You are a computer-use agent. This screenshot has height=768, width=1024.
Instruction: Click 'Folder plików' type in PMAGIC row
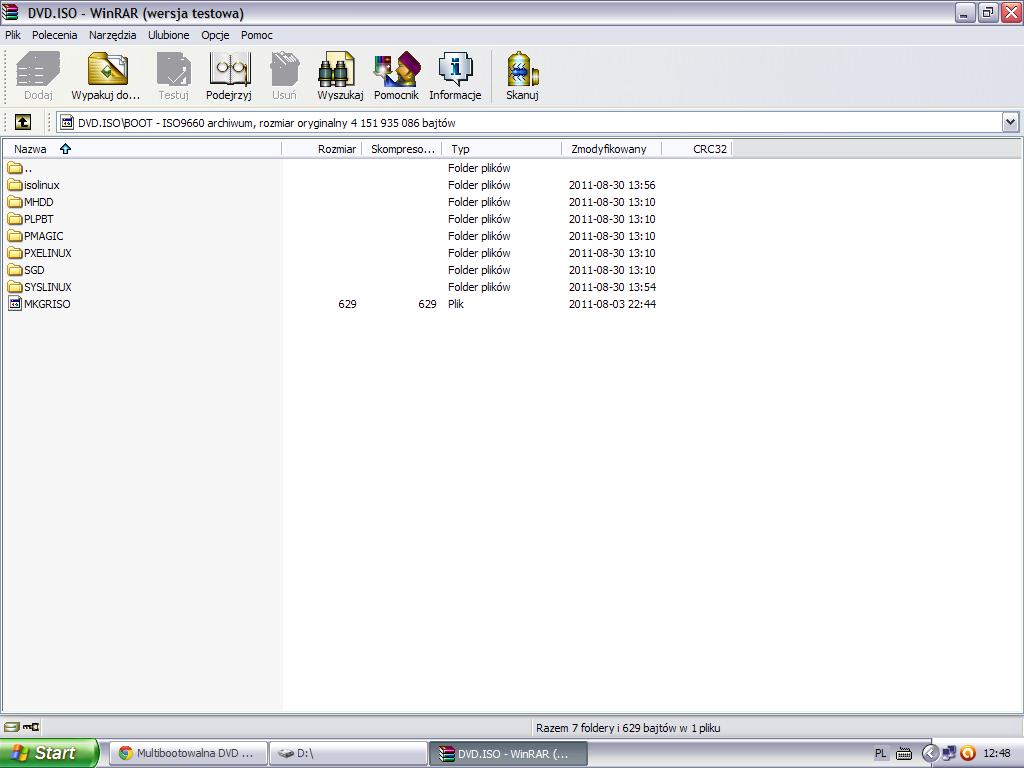(479, 236)
